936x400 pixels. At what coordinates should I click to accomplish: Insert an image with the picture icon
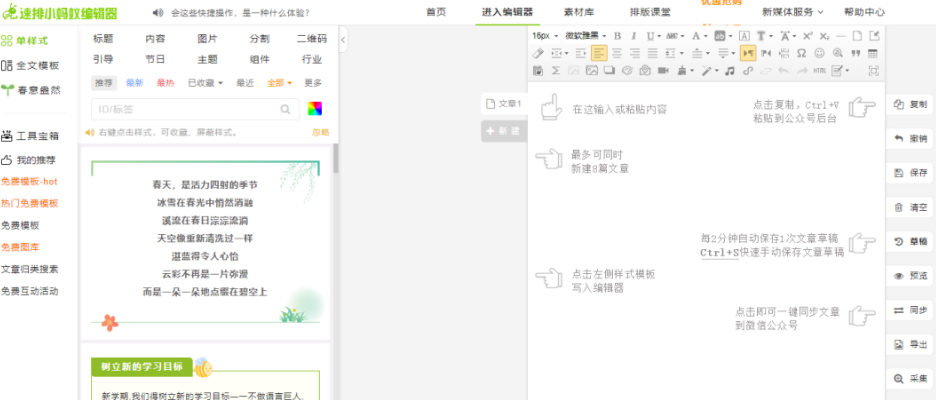tap(592, 70)
